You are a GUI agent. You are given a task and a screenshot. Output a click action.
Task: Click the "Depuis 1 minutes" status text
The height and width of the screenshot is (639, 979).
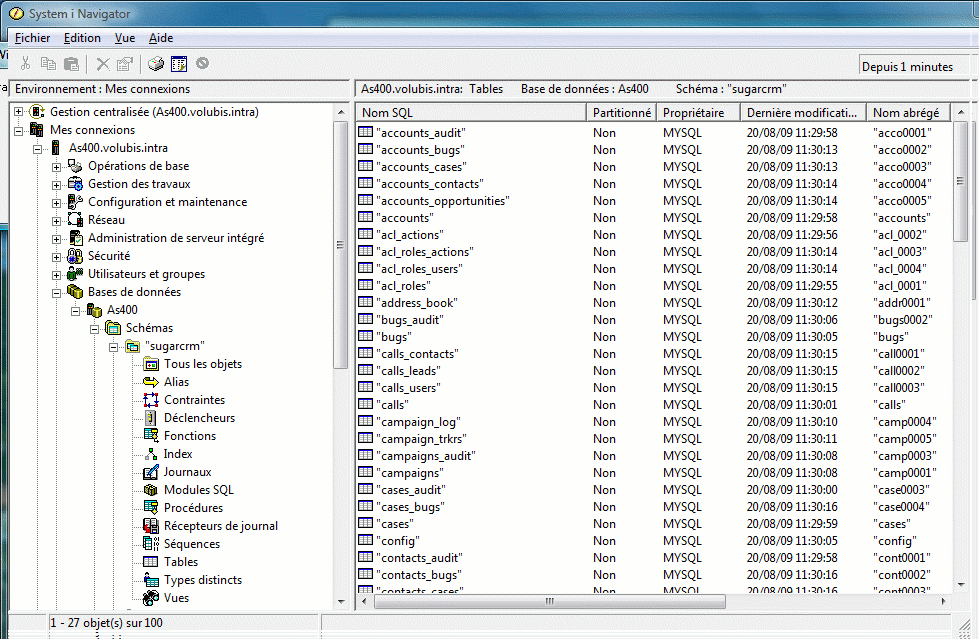(x=907, y=67)
